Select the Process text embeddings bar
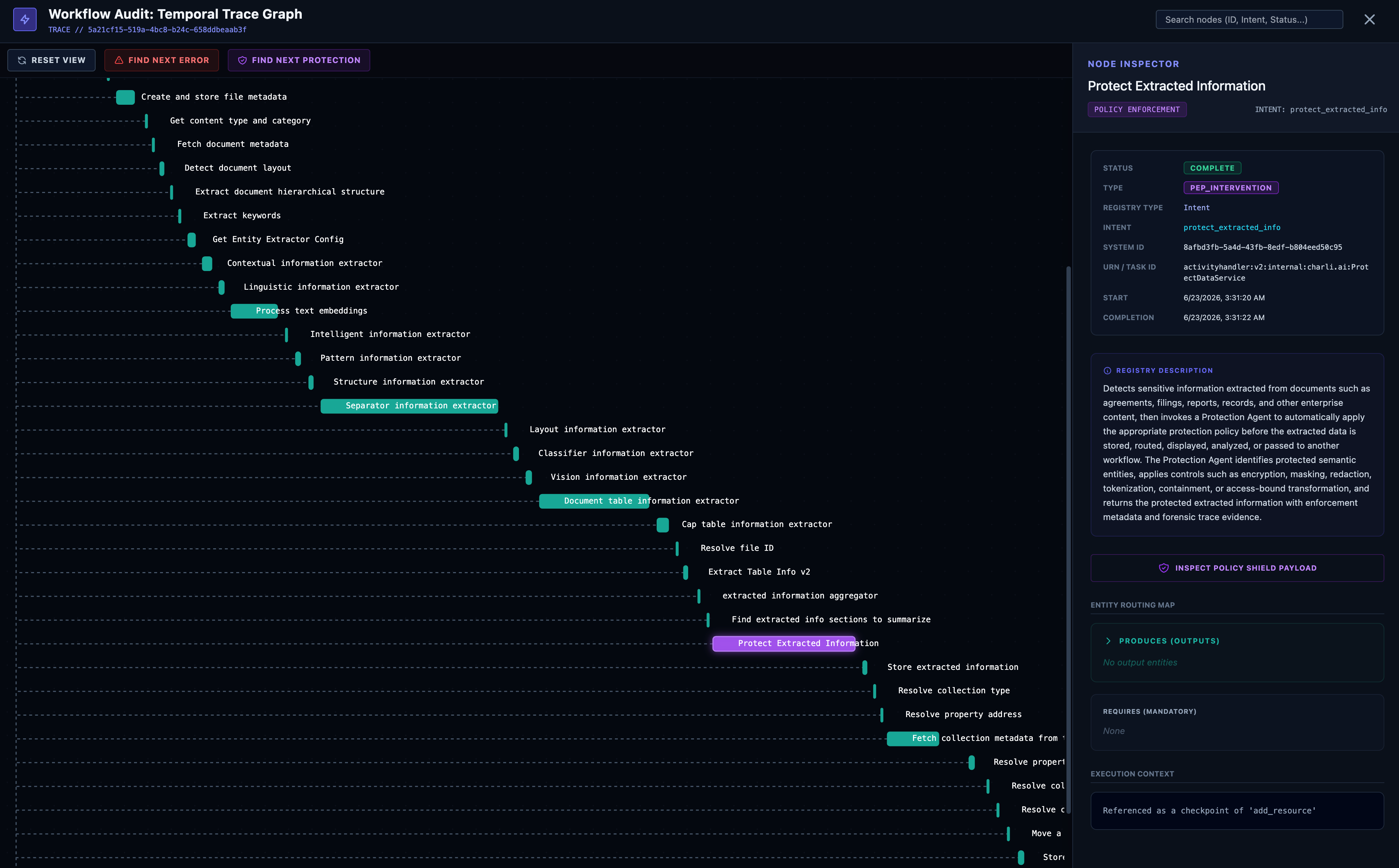The width and height of the screenshot is (1399, 868). click(x=254, y=311)
